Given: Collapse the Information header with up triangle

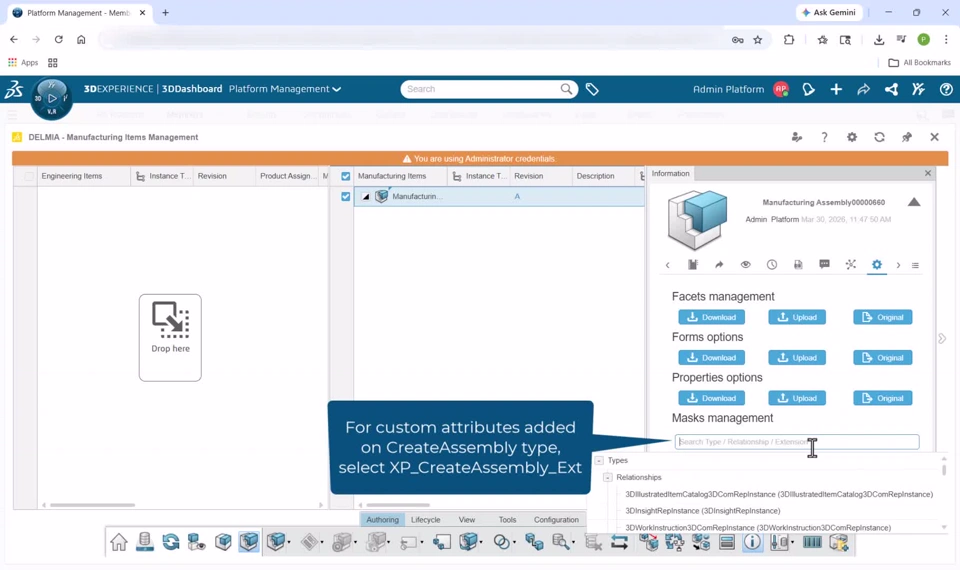Looking at the screenshot, I should pos(913,202).
